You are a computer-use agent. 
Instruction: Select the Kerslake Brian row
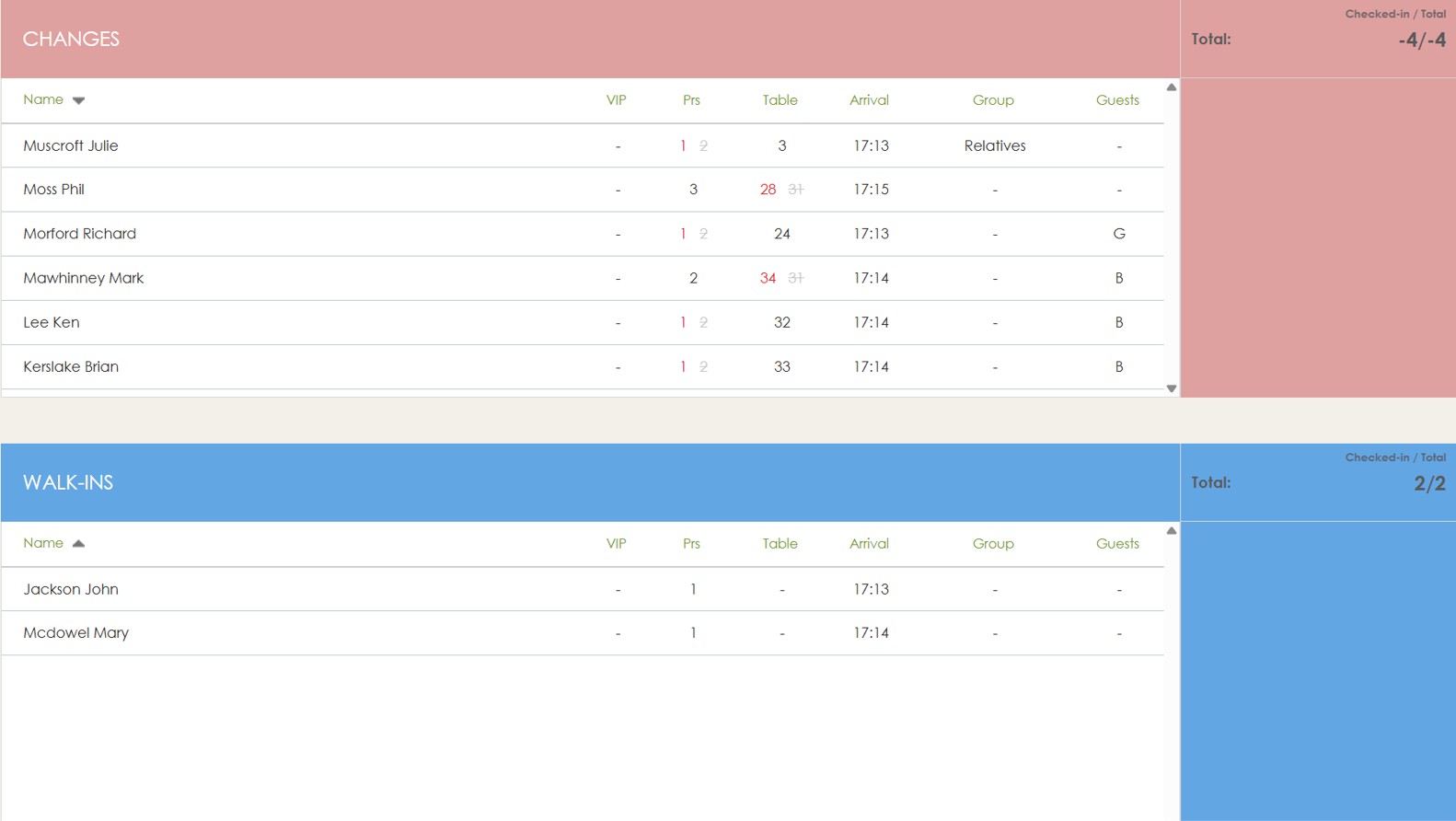(71, 366)
